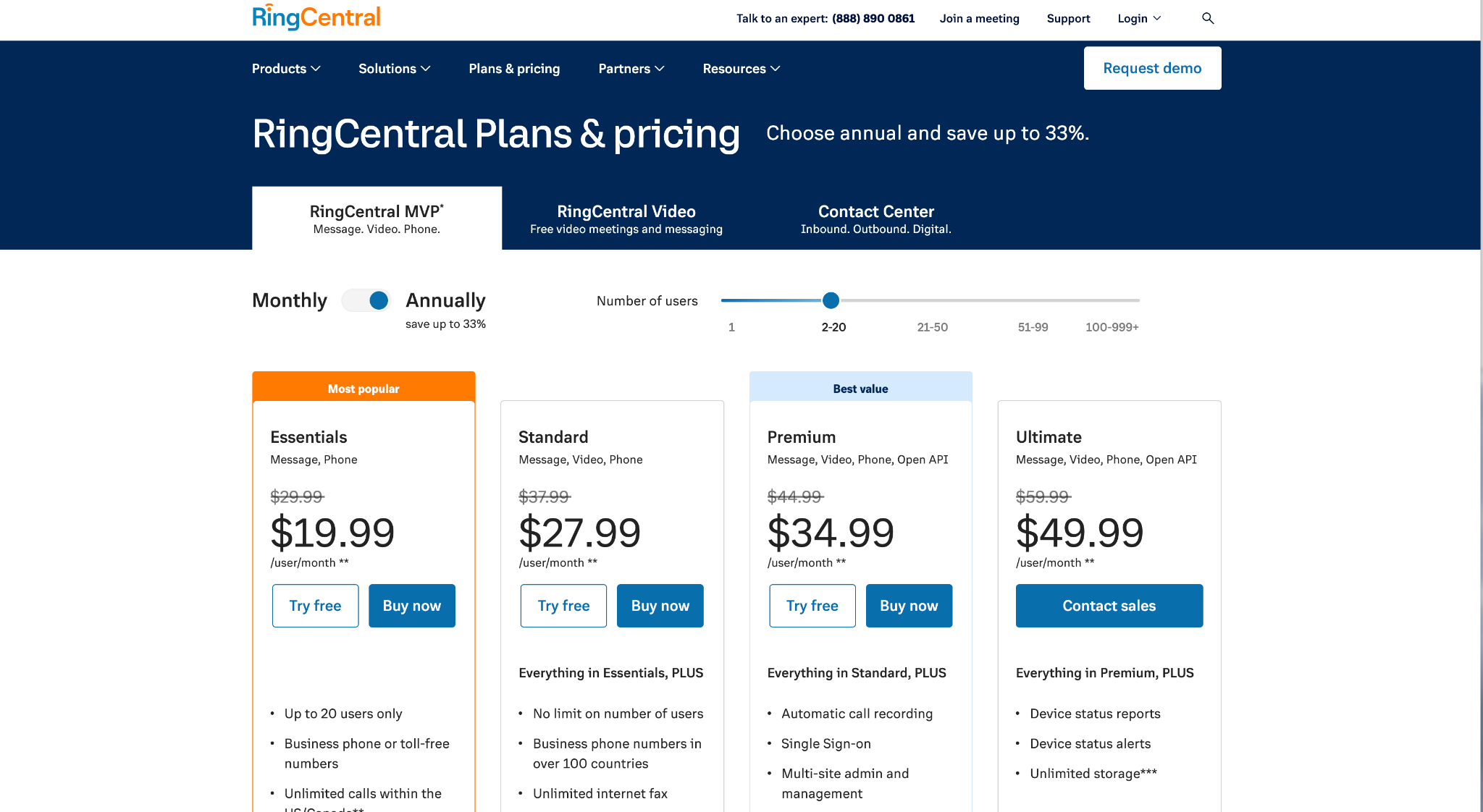Select the RingCentral MVP tab

coord(377,219)
